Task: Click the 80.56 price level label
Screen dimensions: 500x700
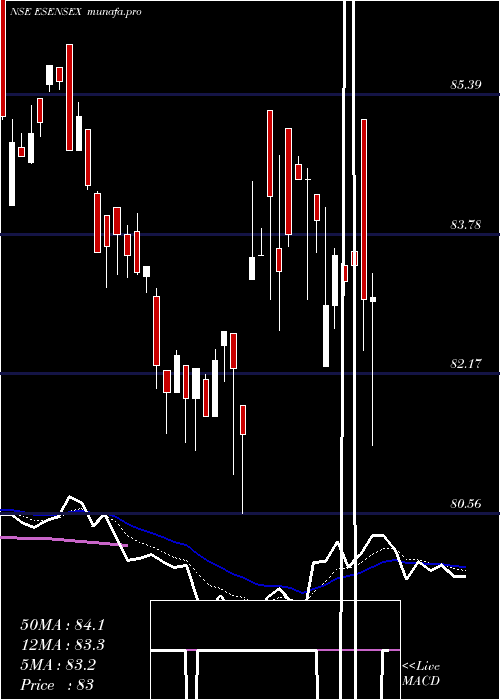Action: 466,504
